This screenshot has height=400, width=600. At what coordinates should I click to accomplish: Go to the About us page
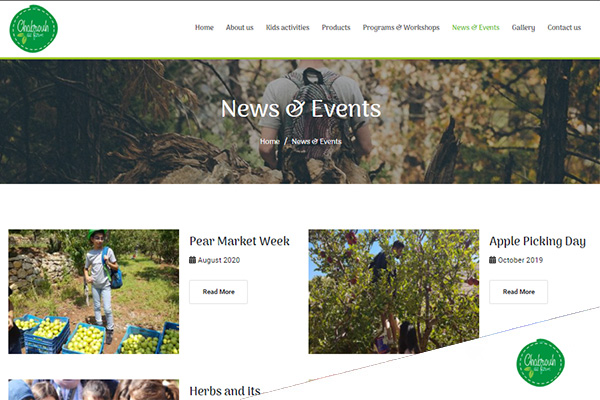click(240, 28)
